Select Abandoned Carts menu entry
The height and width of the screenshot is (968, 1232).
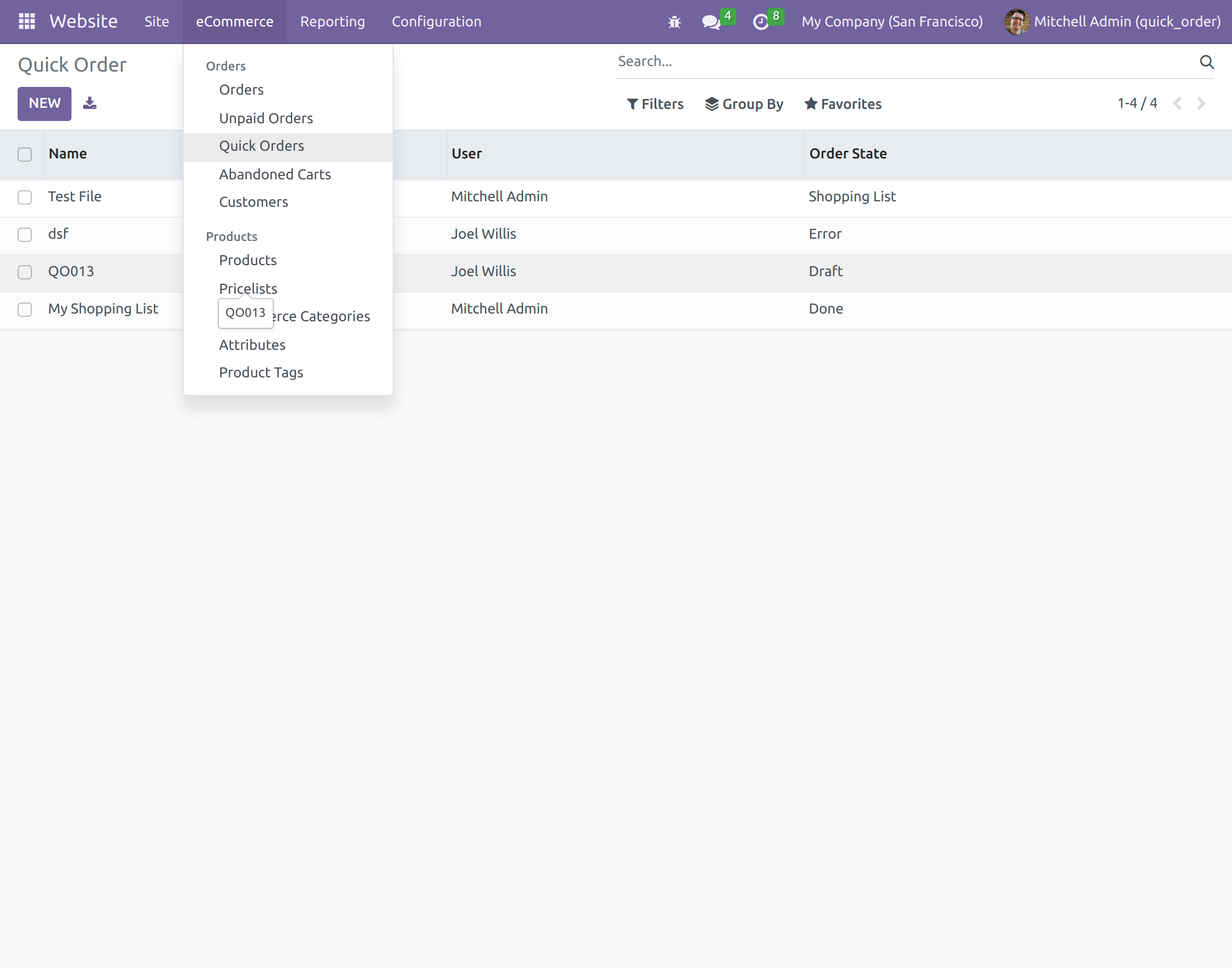tap(275, 174)
